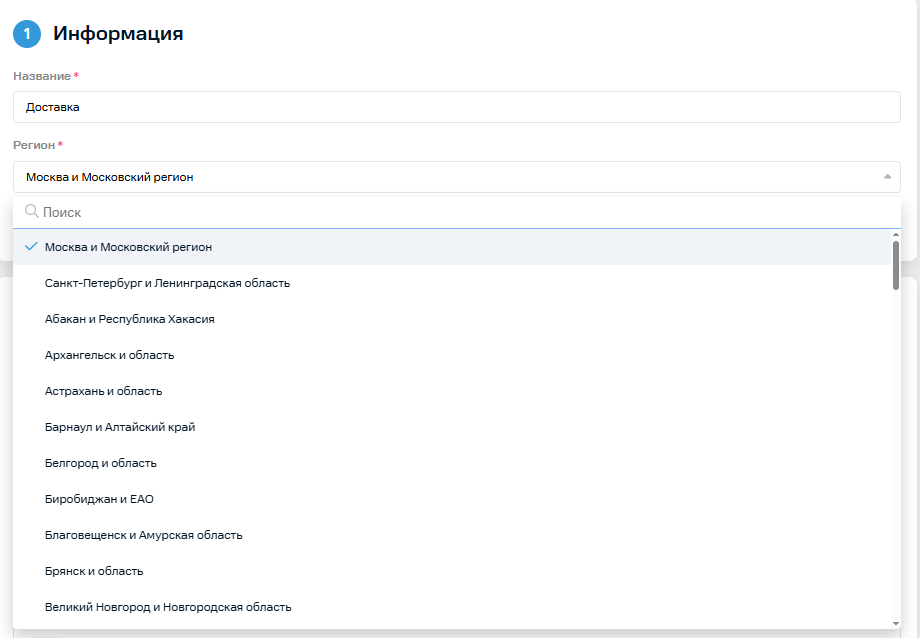The height and width of the screenshot is (638, 920).
Task: Click the region list scrollbar thumb
Action: click(x=895, y=265)
